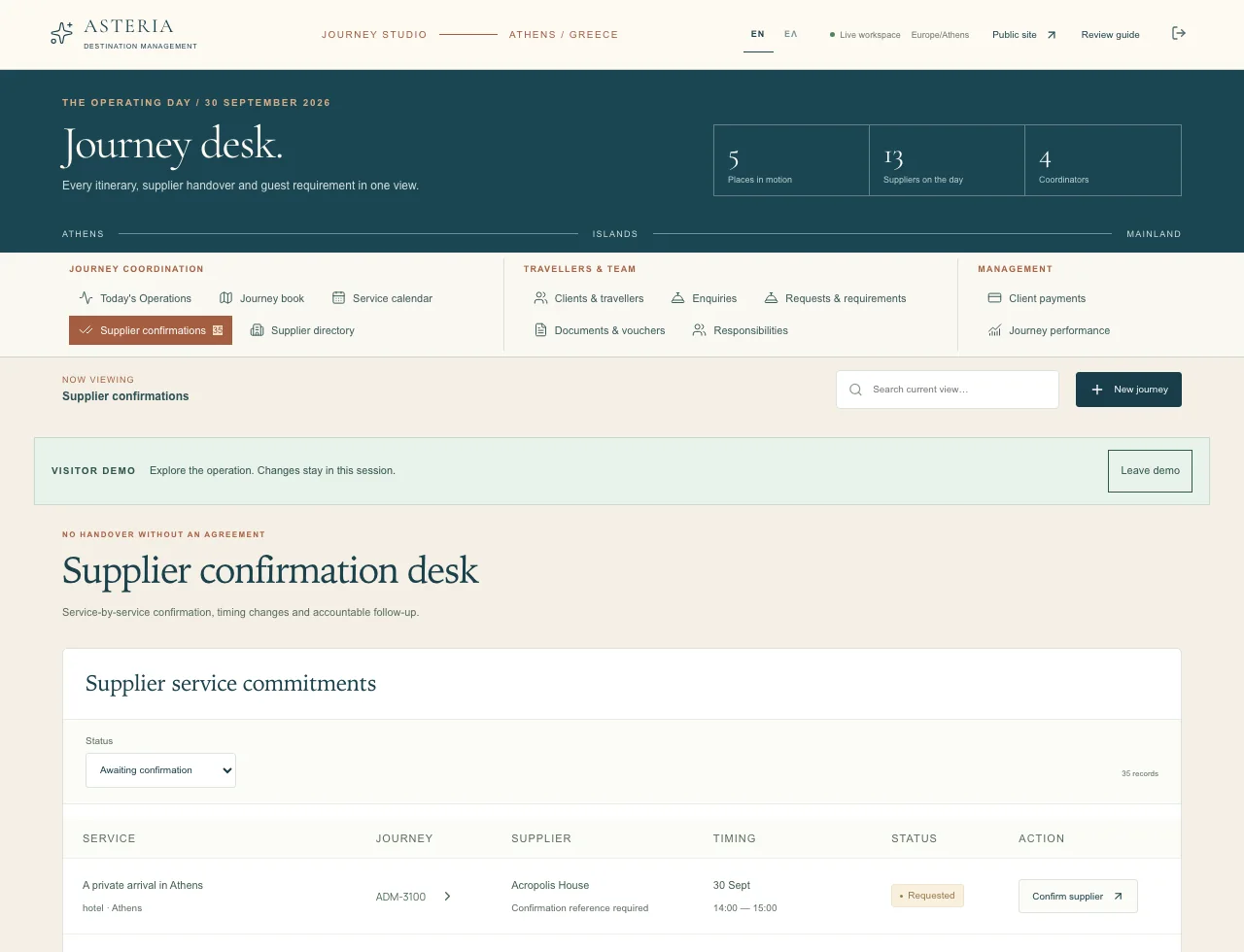Viewport: 1244px width, 952px height.
Task: Click the Journey performance chart icon
Action: pos(994,330)
